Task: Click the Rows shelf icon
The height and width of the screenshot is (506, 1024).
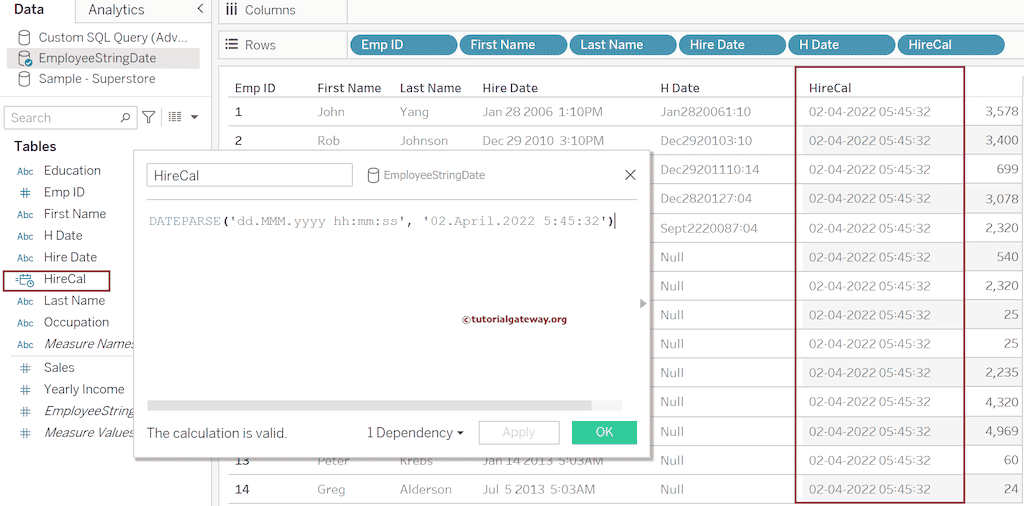Action: pyautogui.click(x=231, y=44)
